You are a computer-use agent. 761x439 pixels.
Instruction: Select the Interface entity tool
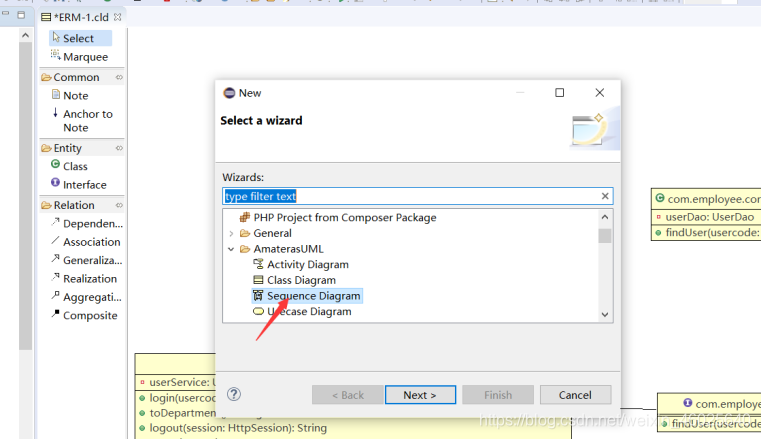79,184
